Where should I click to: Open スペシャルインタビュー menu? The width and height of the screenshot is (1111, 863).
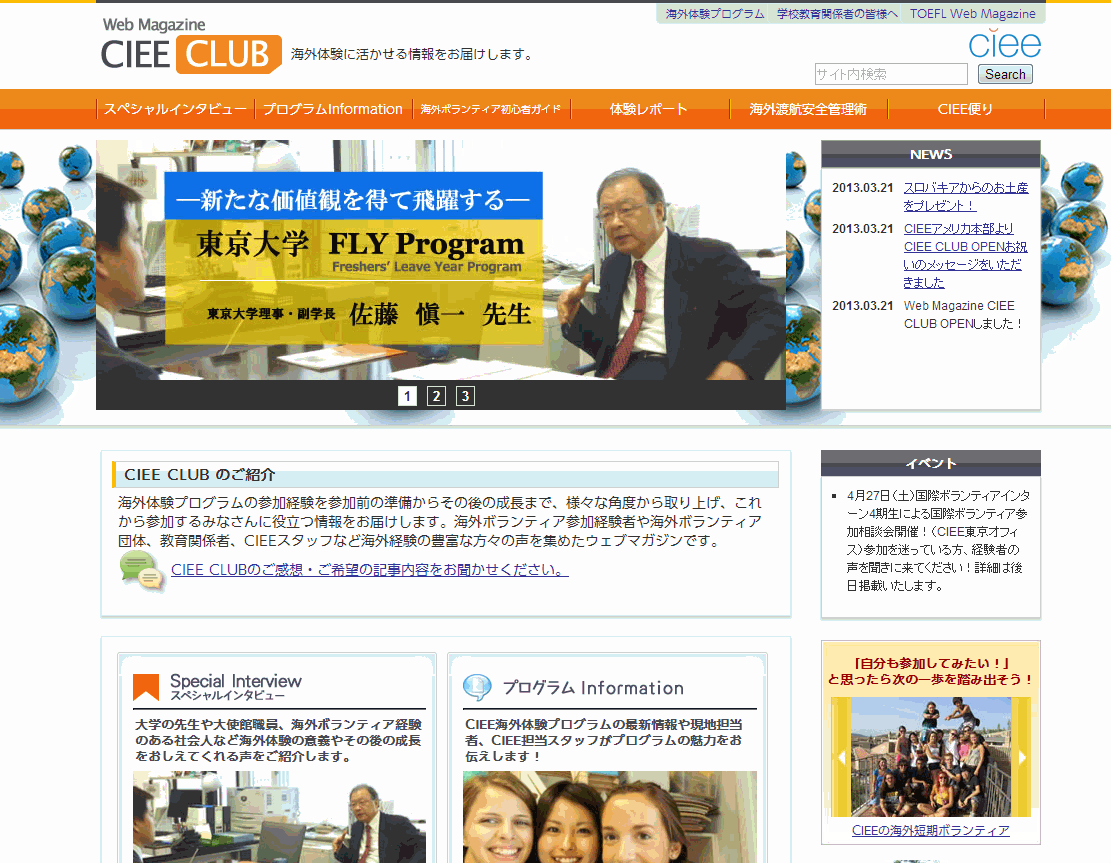click(176, 109)
